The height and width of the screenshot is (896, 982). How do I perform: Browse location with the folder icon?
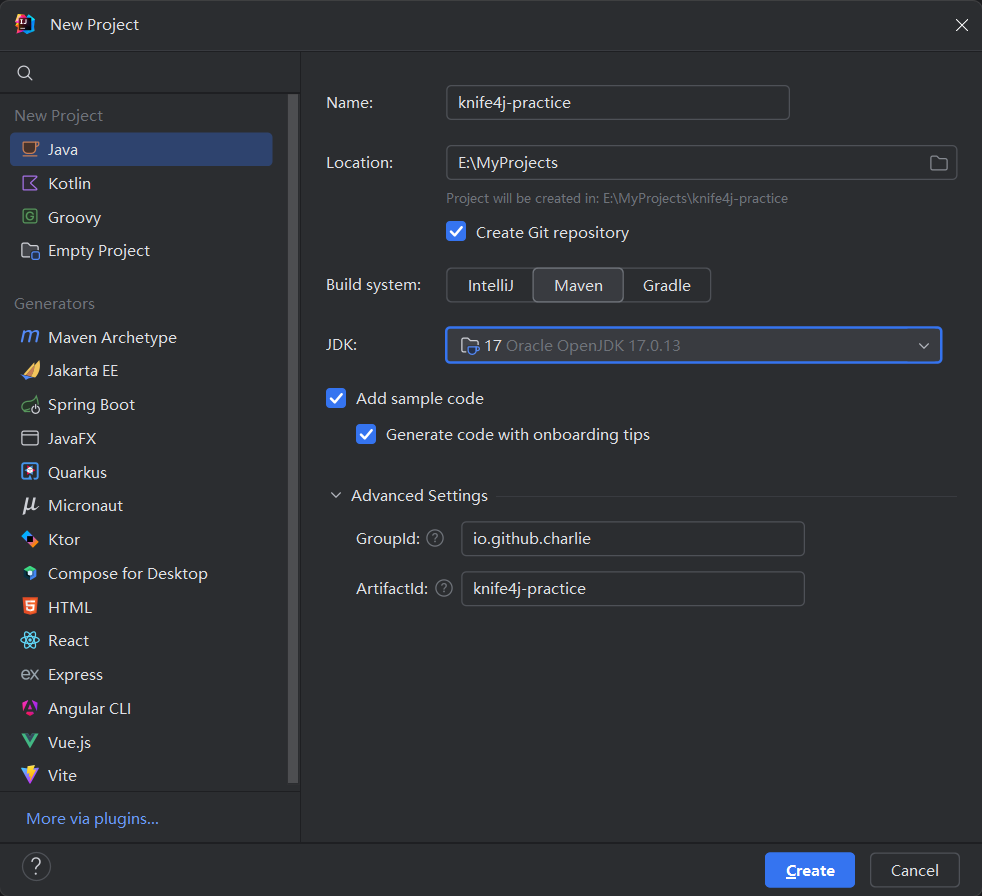(x=938, y=163)
